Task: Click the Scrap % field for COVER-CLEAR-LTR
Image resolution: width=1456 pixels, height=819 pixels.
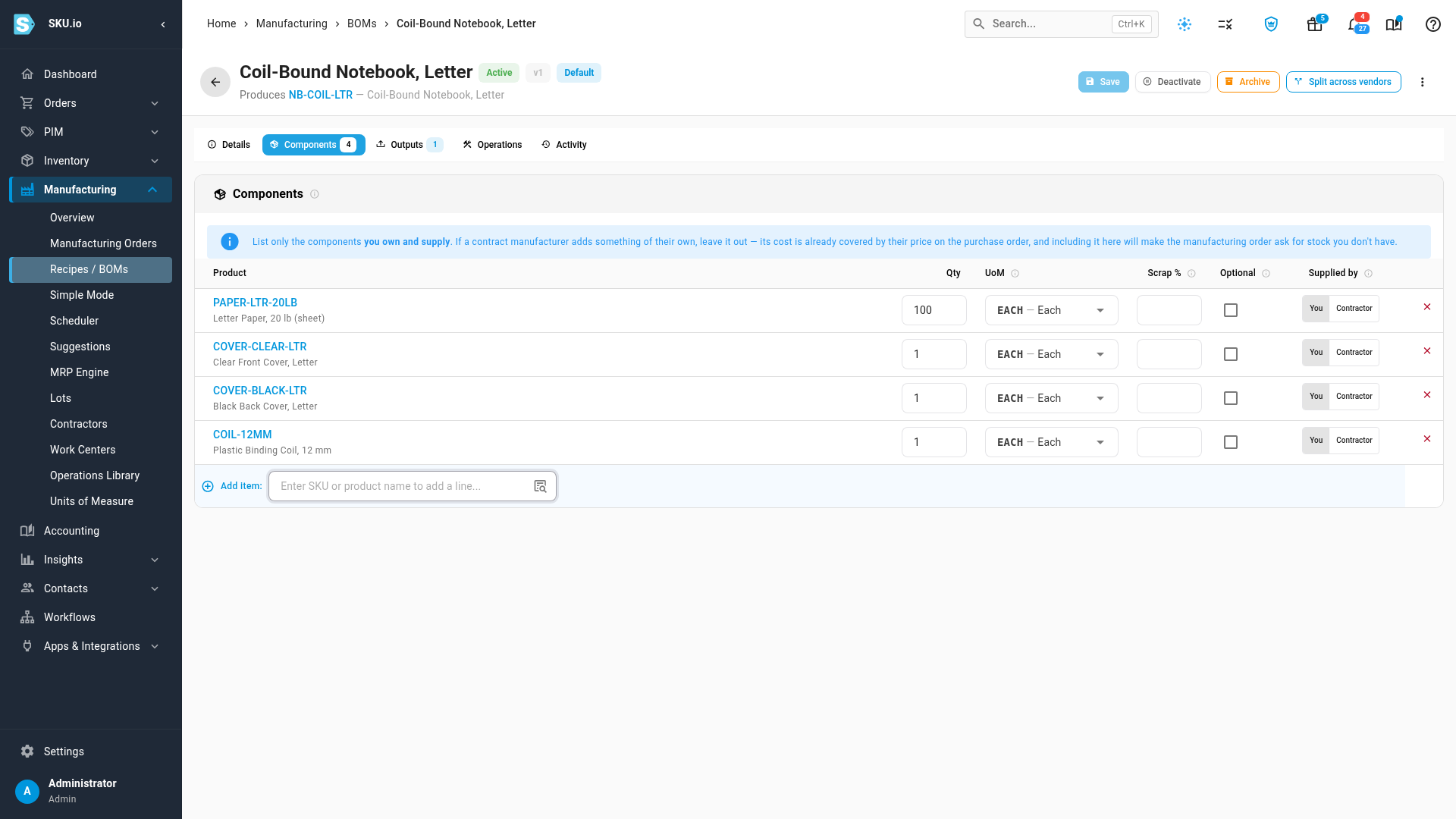Action: click(x=1169, y=354)
